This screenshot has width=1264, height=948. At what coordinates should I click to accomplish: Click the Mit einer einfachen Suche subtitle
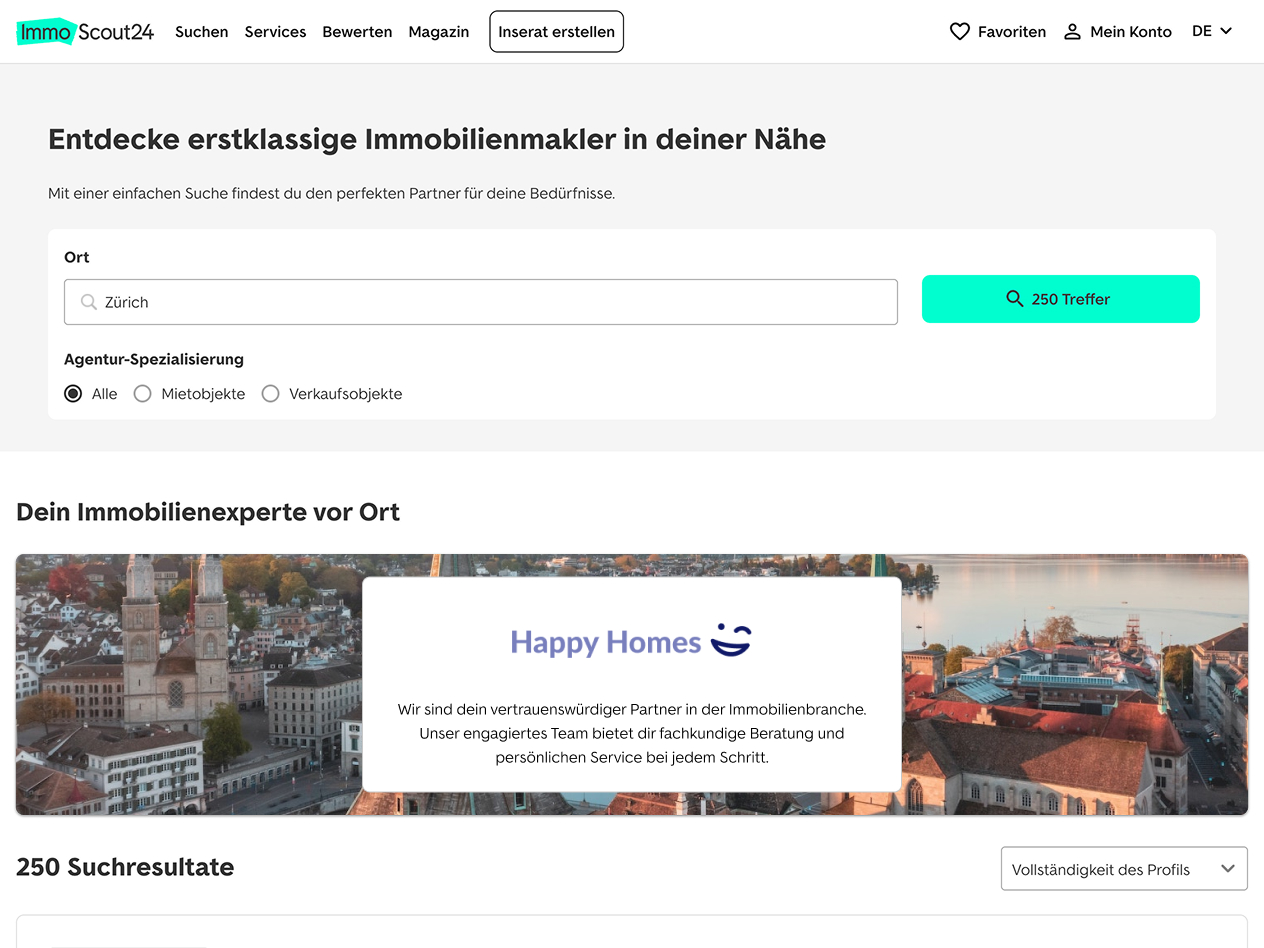(x=332, y=193)
